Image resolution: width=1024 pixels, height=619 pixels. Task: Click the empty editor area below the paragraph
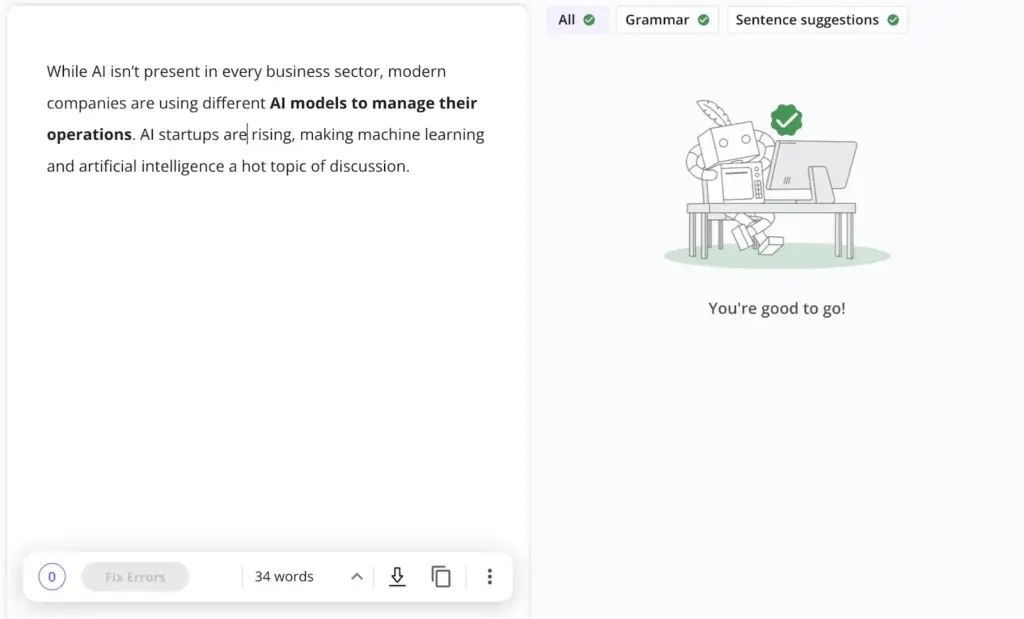click(267, 350)
